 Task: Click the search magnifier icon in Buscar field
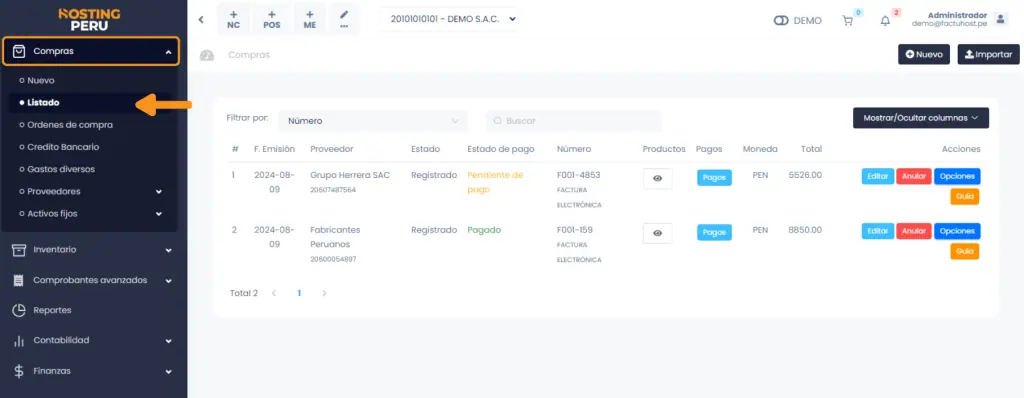(x=498, y=121)
